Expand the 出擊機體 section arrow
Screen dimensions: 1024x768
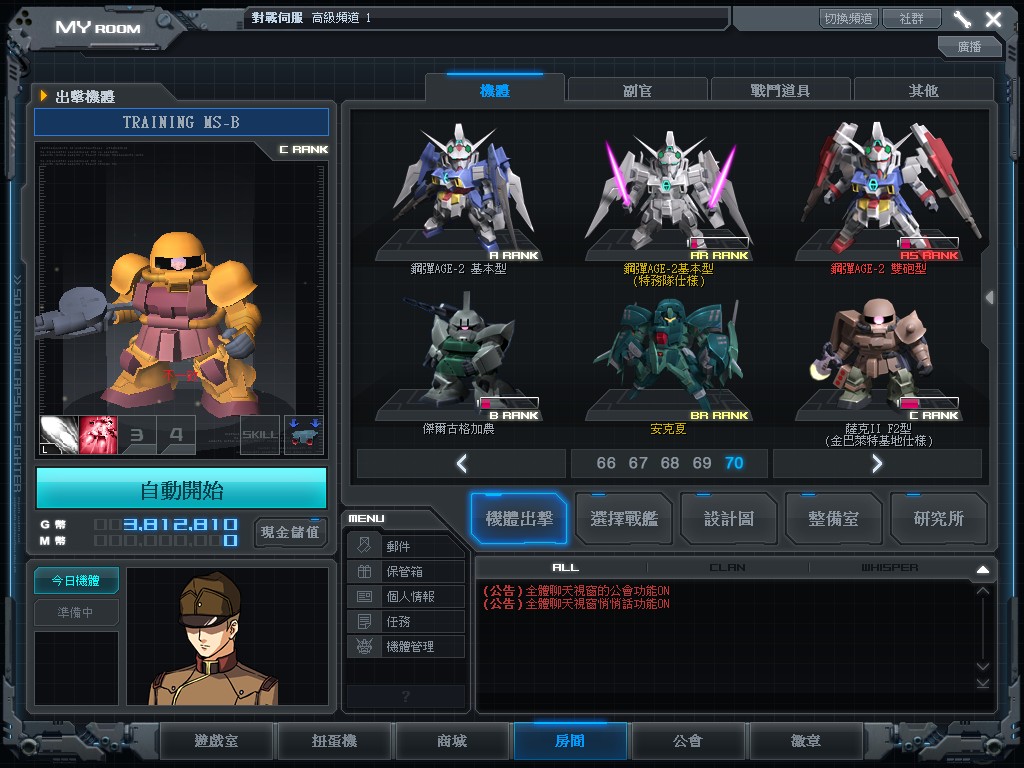(x=44, y=96)
